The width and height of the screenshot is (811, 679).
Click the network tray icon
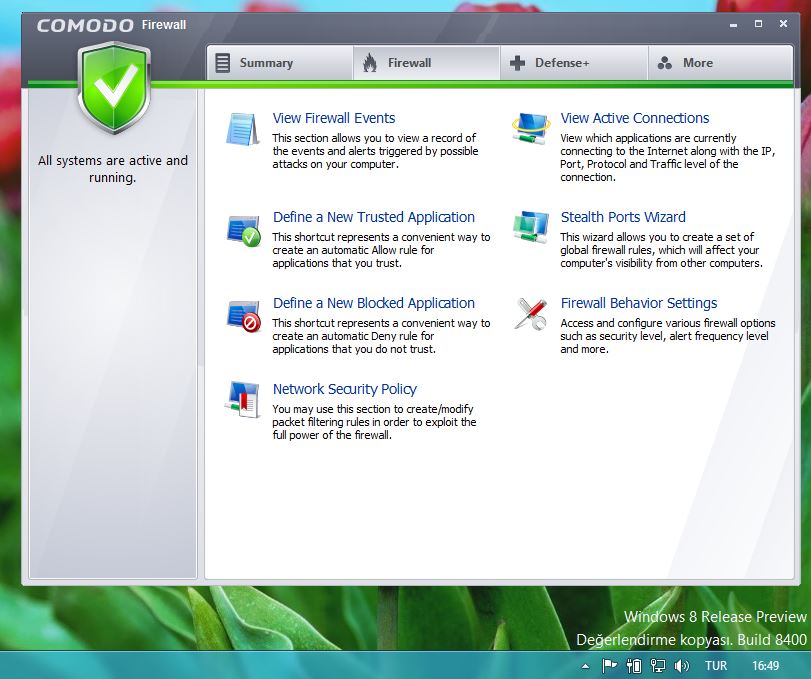(x=658, y=666)
